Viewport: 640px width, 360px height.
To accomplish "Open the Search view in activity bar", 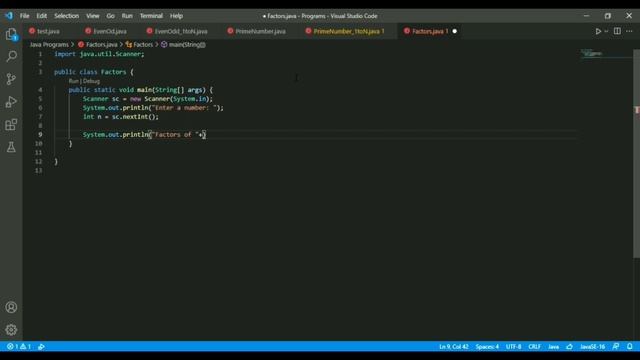I will [x=11, y=56].
